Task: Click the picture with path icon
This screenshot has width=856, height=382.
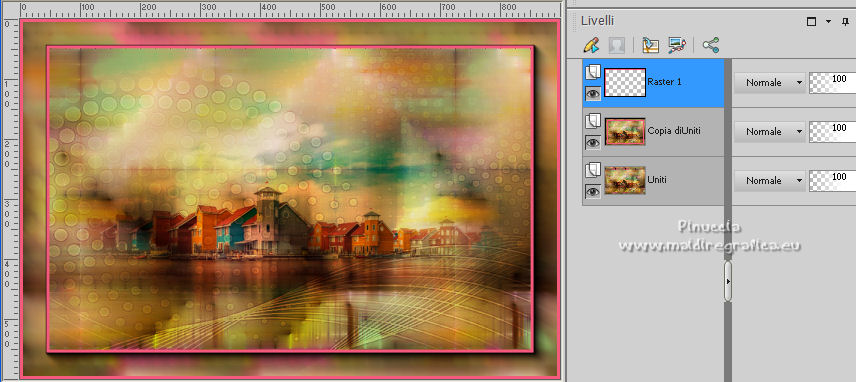Action: pos(677,45)
